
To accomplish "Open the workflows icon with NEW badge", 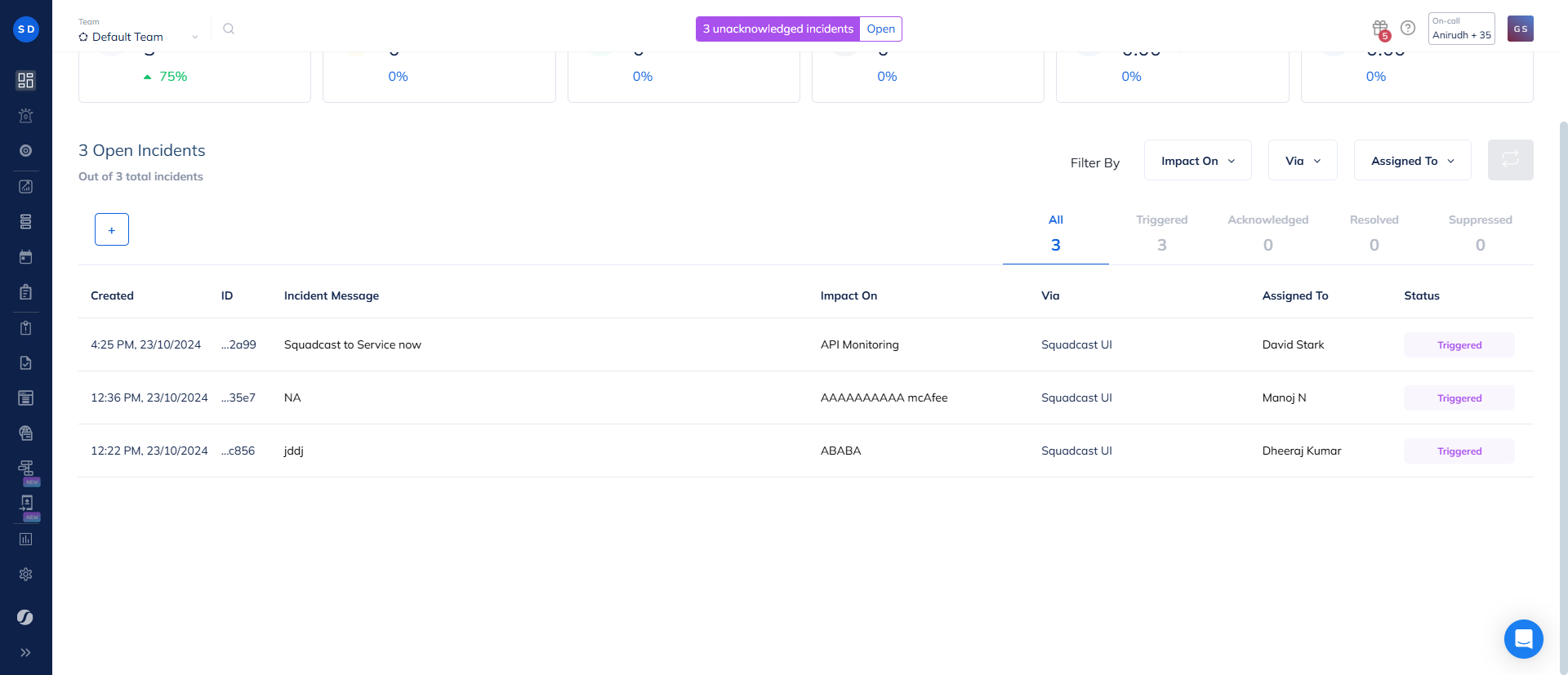I will (x=26, y=469).
